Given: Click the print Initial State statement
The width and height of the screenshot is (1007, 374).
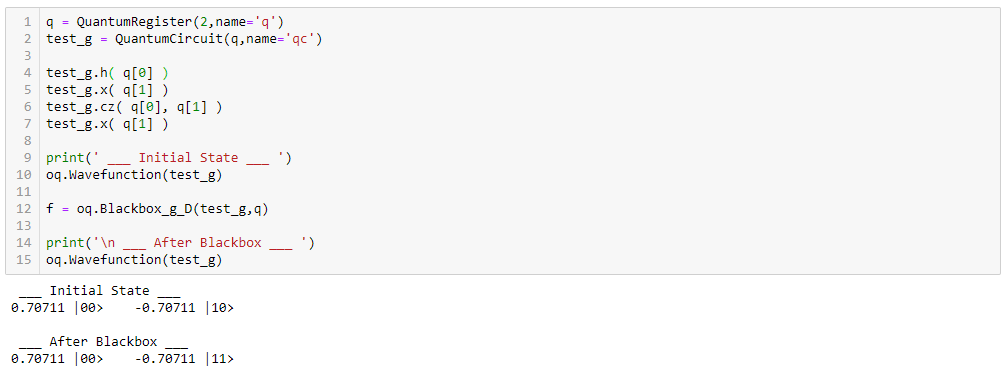Looking at the screenshot, I should click(x=169, y=158).
